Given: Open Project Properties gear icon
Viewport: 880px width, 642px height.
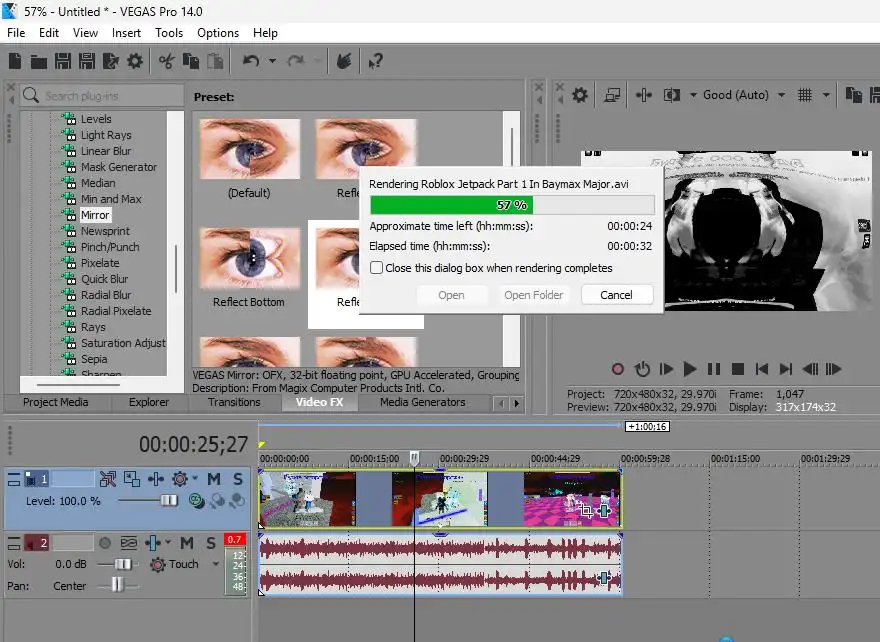Looking at the screenshot, I should click(x=135, y=61).
